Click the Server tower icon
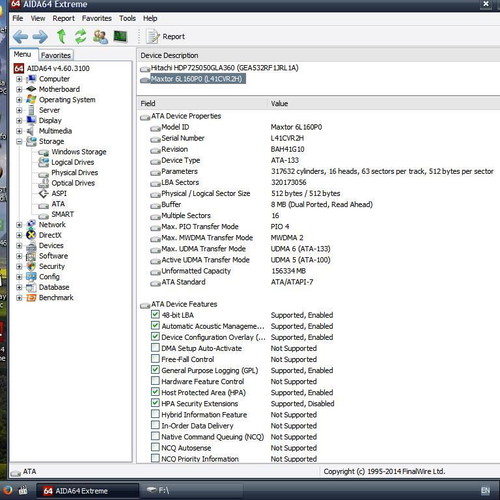The width and height of the screenshot is (500, 500). [x=31, y=110]
